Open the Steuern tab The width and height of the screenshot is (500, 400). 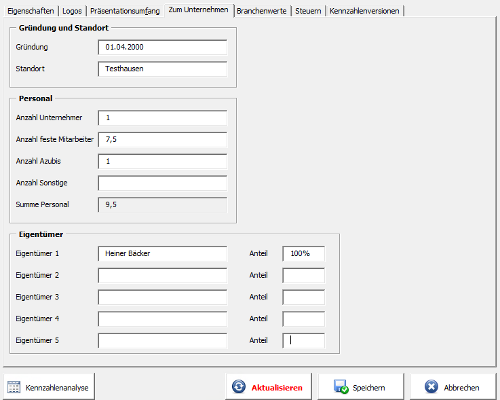pos(308,11)
